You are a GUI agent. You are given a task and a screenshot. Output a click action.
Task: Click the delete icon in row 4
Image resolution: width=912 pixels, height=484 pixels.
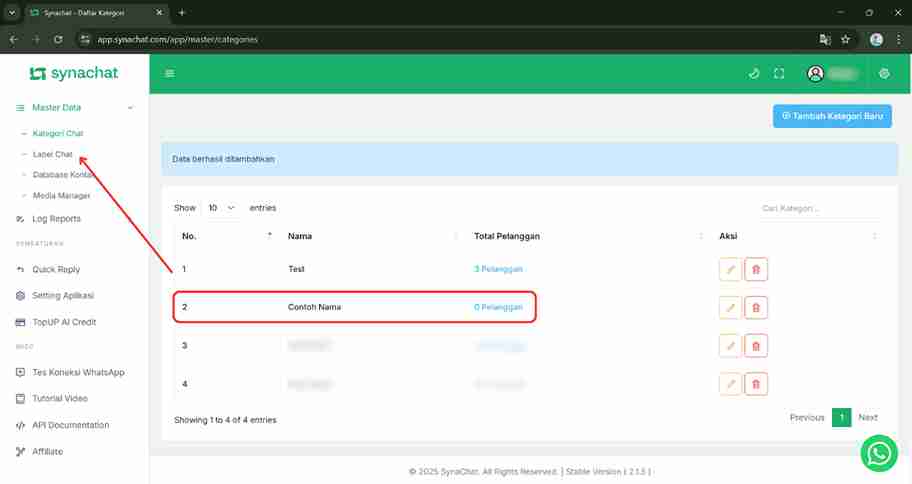(756, 384)
